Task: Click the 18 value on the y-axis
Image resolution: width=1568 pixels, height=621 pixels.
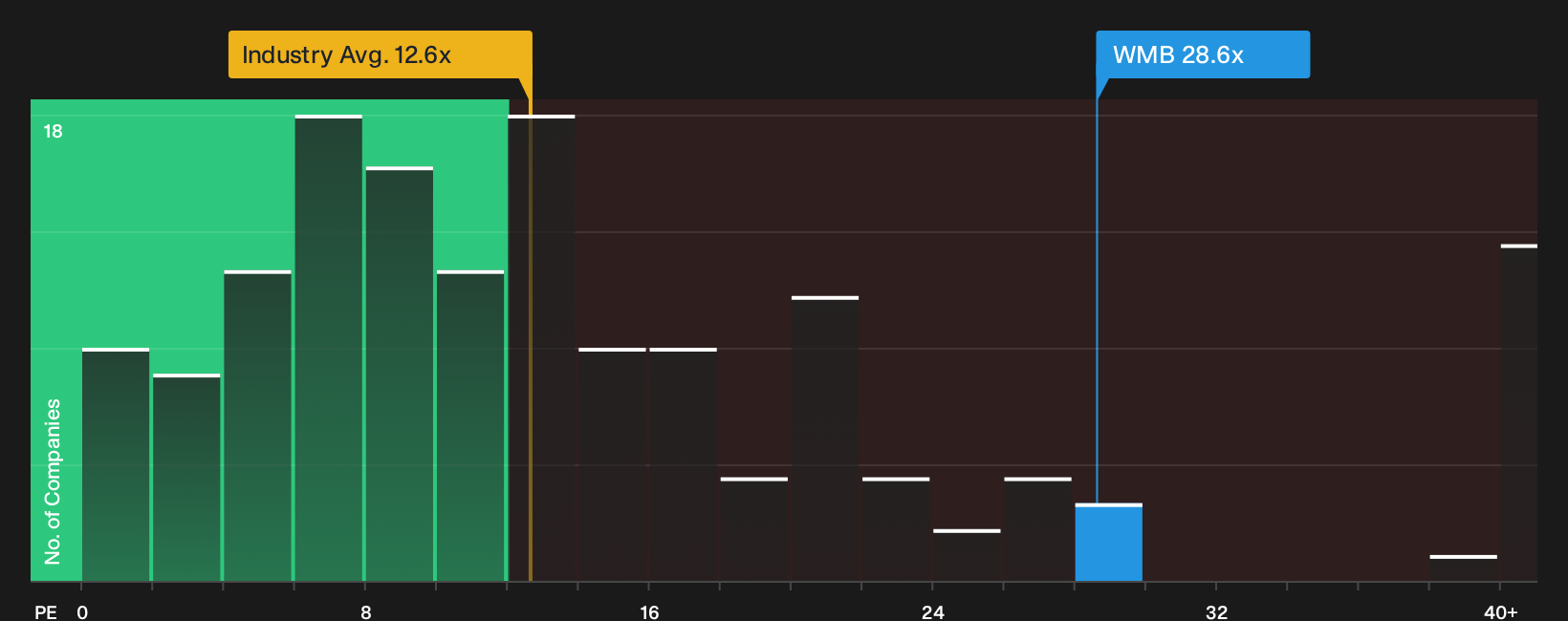Action: [54, 132]
